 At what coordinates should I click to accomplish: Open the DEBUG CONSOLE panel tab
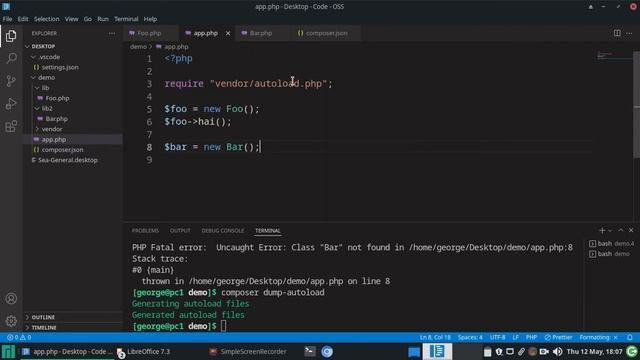coord(222,231)
